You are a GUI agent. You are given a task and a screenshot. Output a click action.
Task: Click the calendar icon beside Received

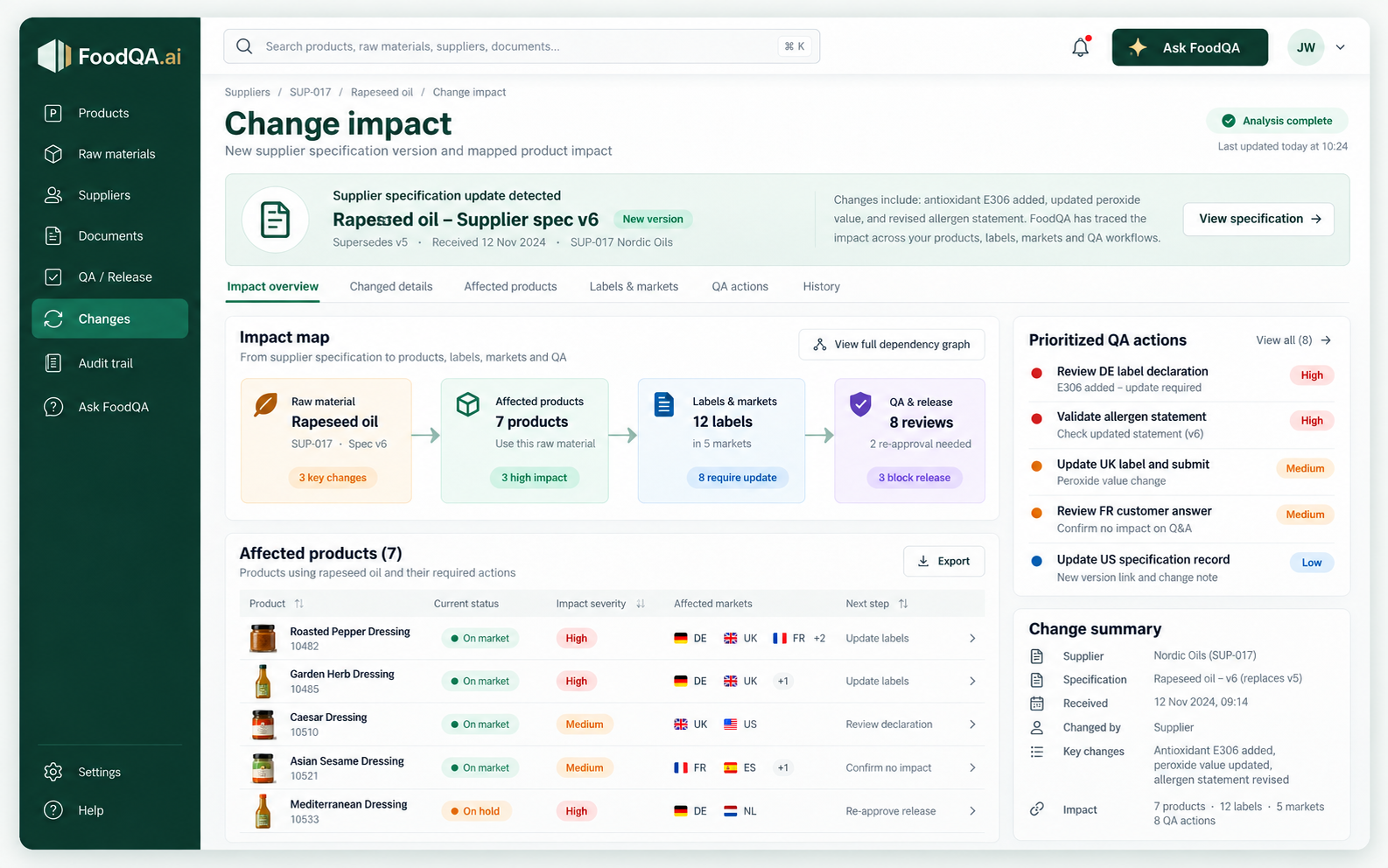1037,703
